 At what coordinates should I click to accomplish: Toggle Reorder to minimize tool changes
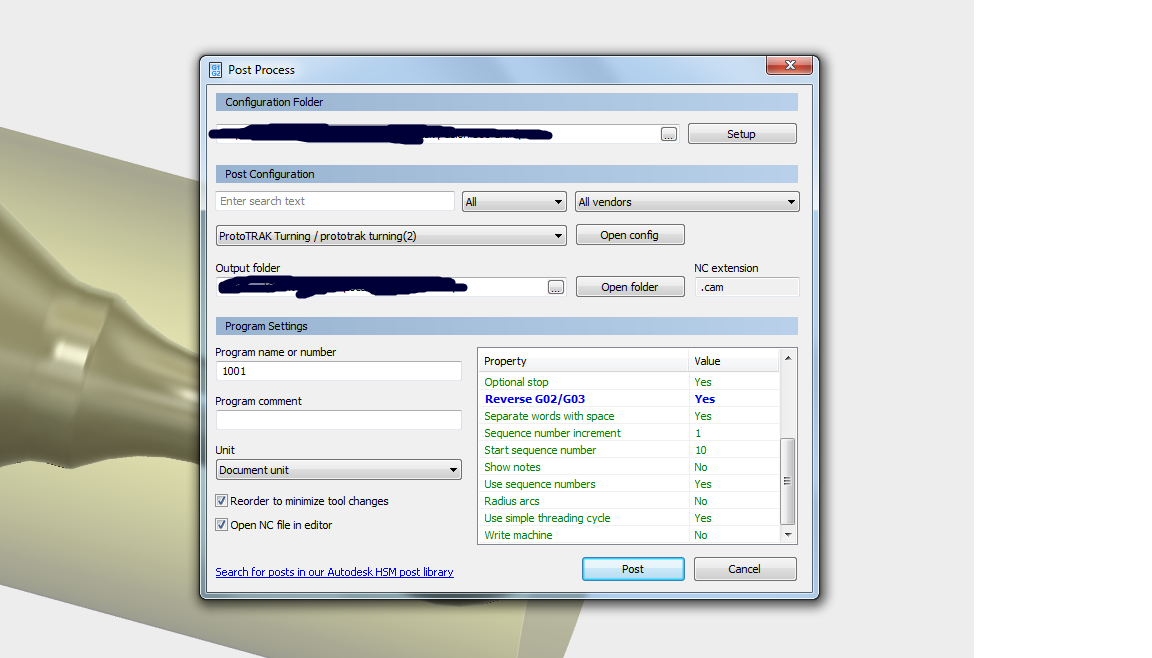[221, 501]
